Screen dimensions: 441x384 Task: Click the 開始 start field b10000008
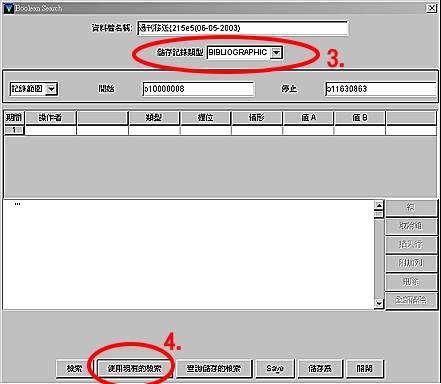[x=198, y=89]
